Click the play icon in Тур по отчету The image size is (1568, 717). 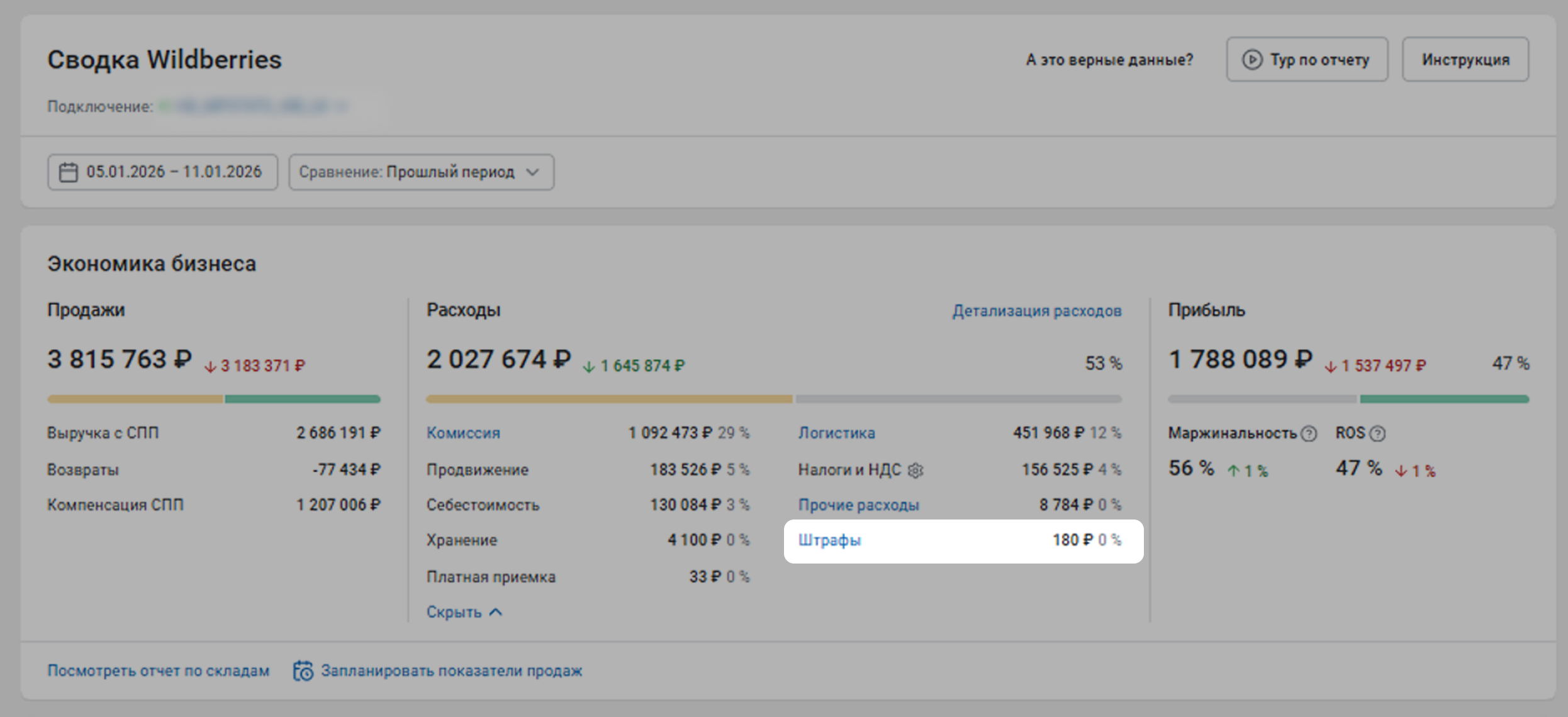[x=1252, y=60]
